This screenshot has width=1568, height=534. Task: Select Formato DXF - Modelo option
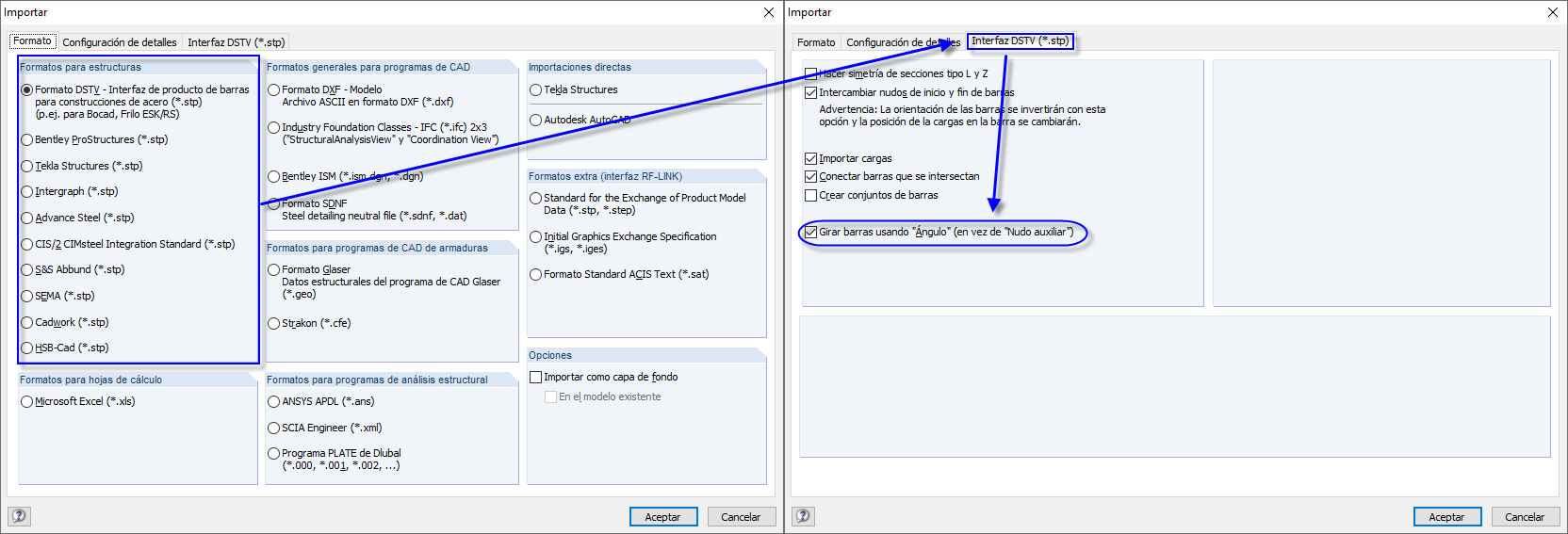pos(274,89)
